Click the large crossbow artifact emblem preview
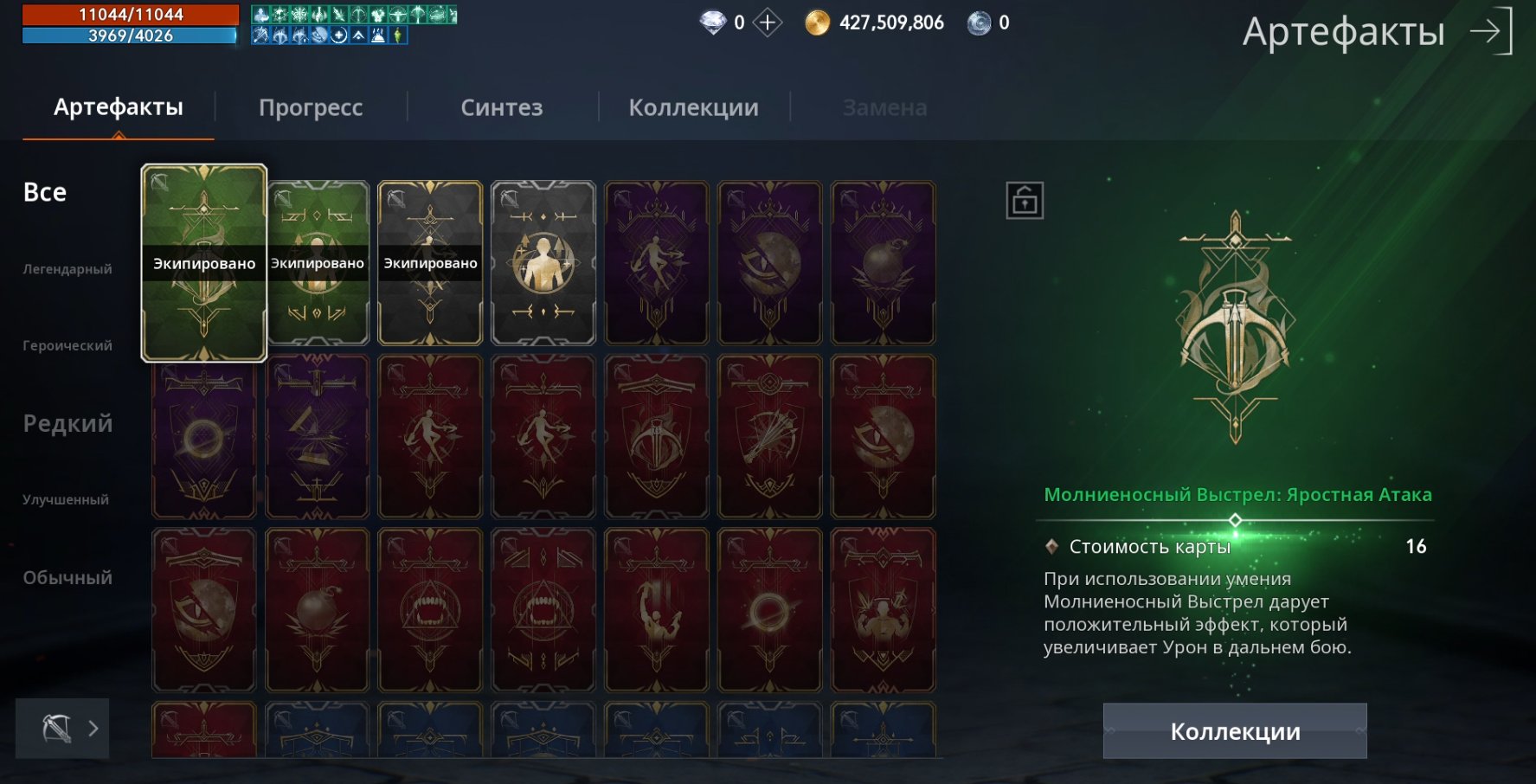Image resolution: width=1536 pixels, height=784 pixels. click(1236, 329)
